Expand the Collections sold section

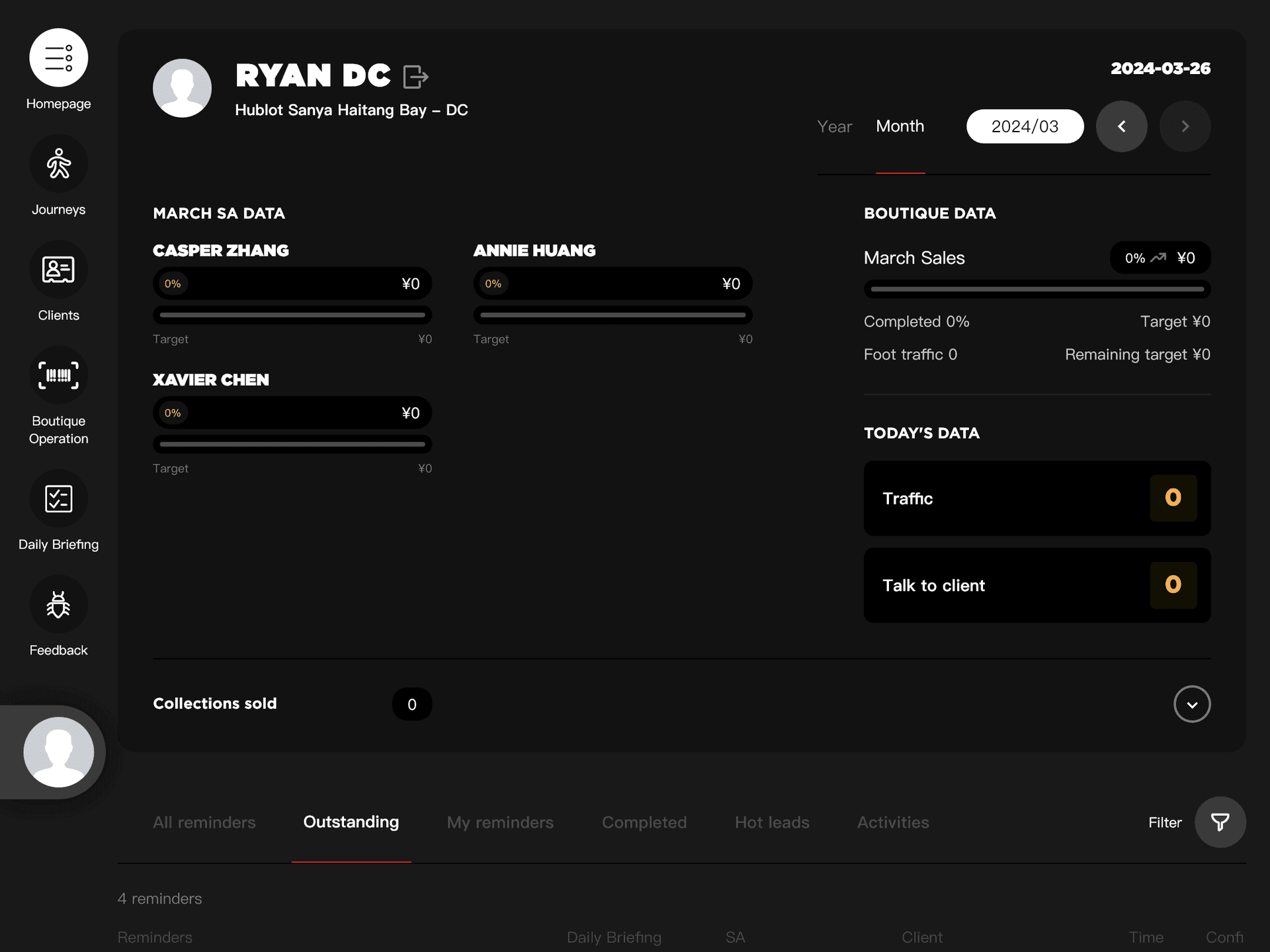click(1192, 704)
